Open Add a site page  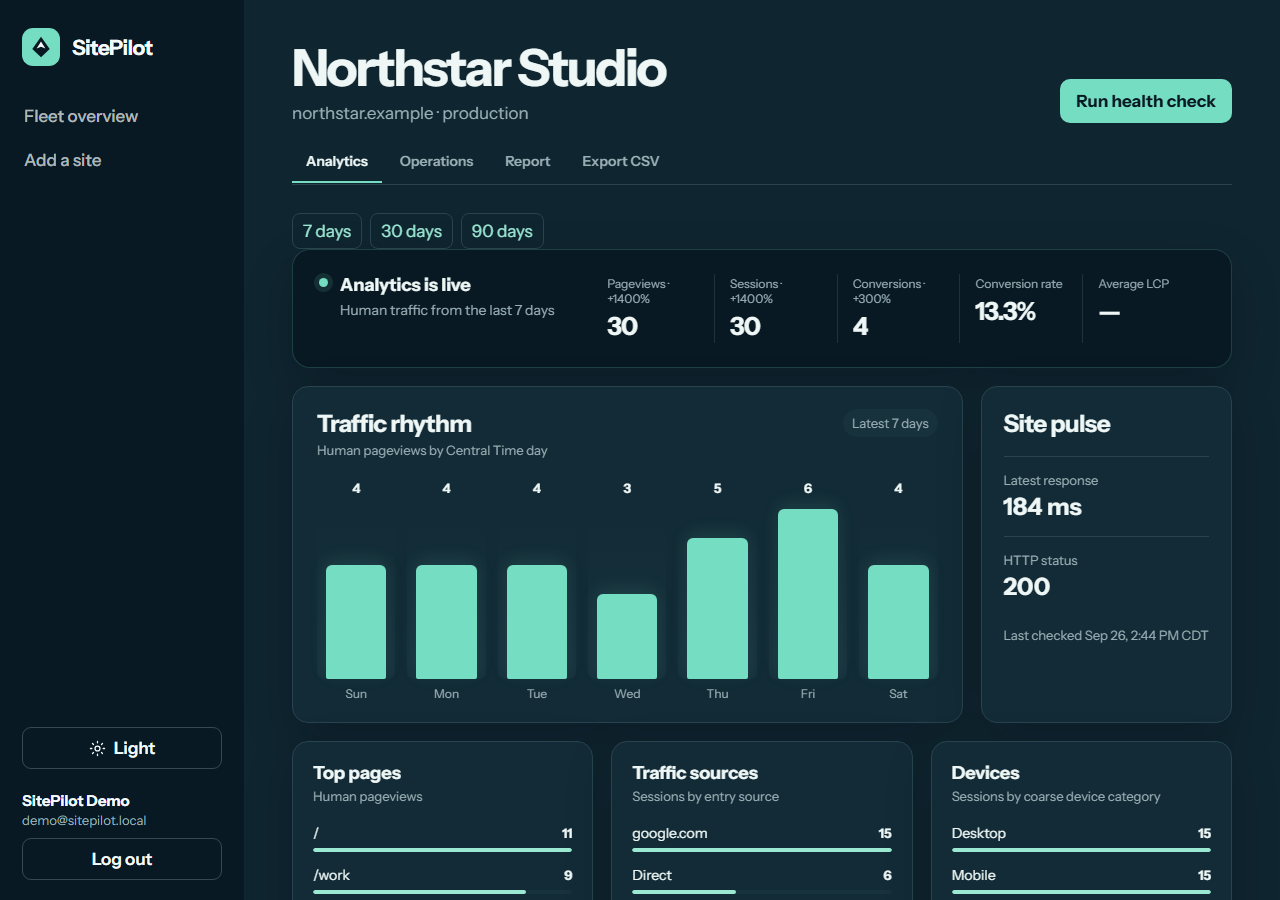pos(63,160)
